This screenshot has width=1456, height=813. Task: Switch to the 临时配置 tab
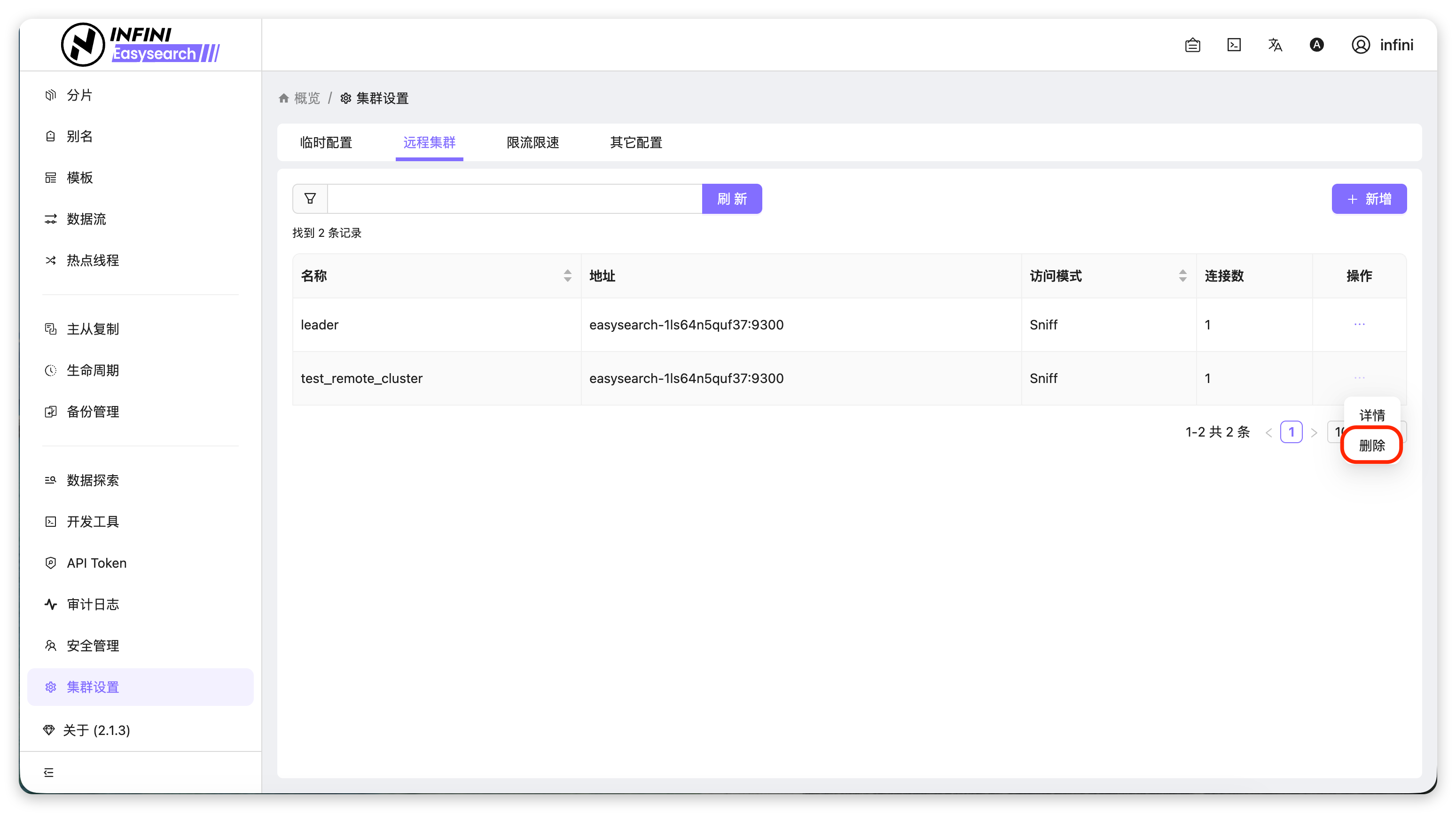coord(326,142)
